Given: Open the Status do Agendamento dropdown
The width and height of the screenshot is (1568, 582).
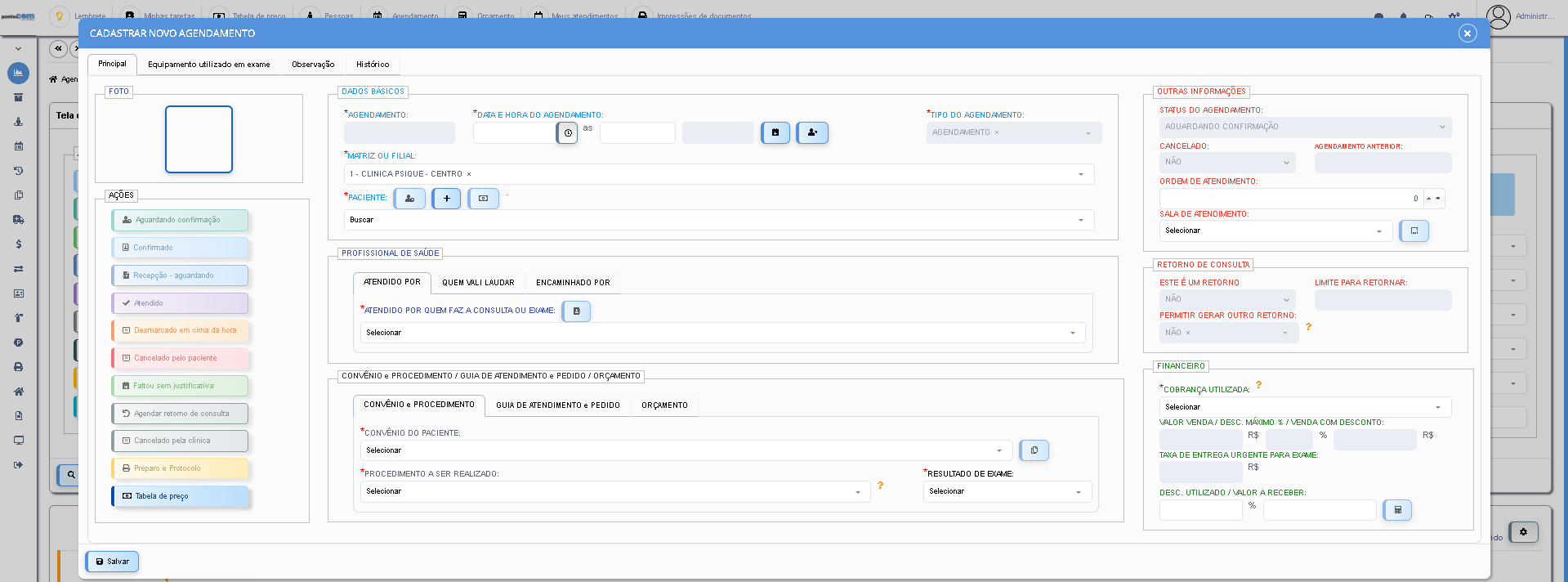Looking at the screenshot, I should pos(1305,127).
